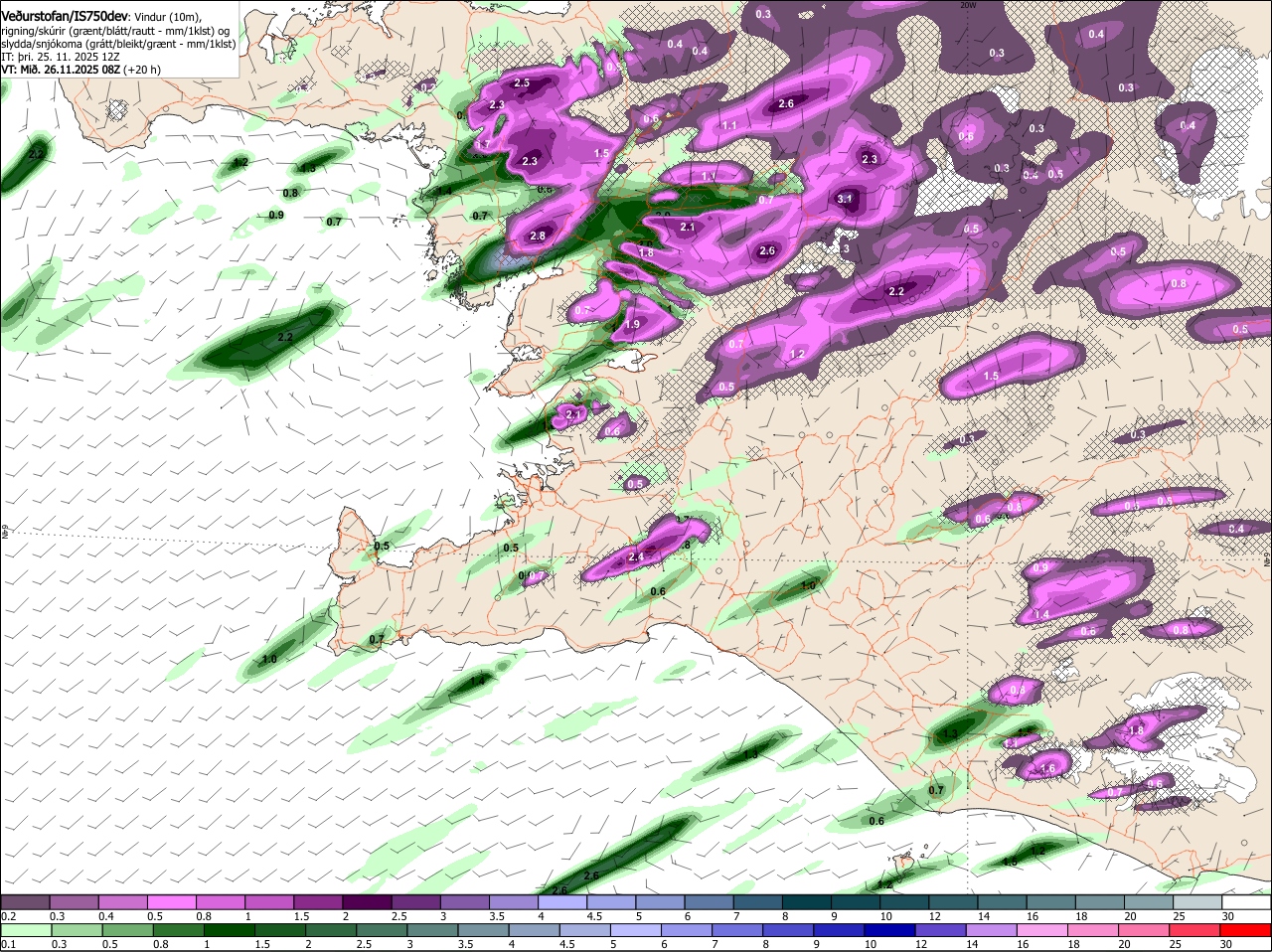The width and height of the screenshot is (1272, 952).
Task: Click the '(+20 h)' forecast offset text
Action: tap(143, 70)
